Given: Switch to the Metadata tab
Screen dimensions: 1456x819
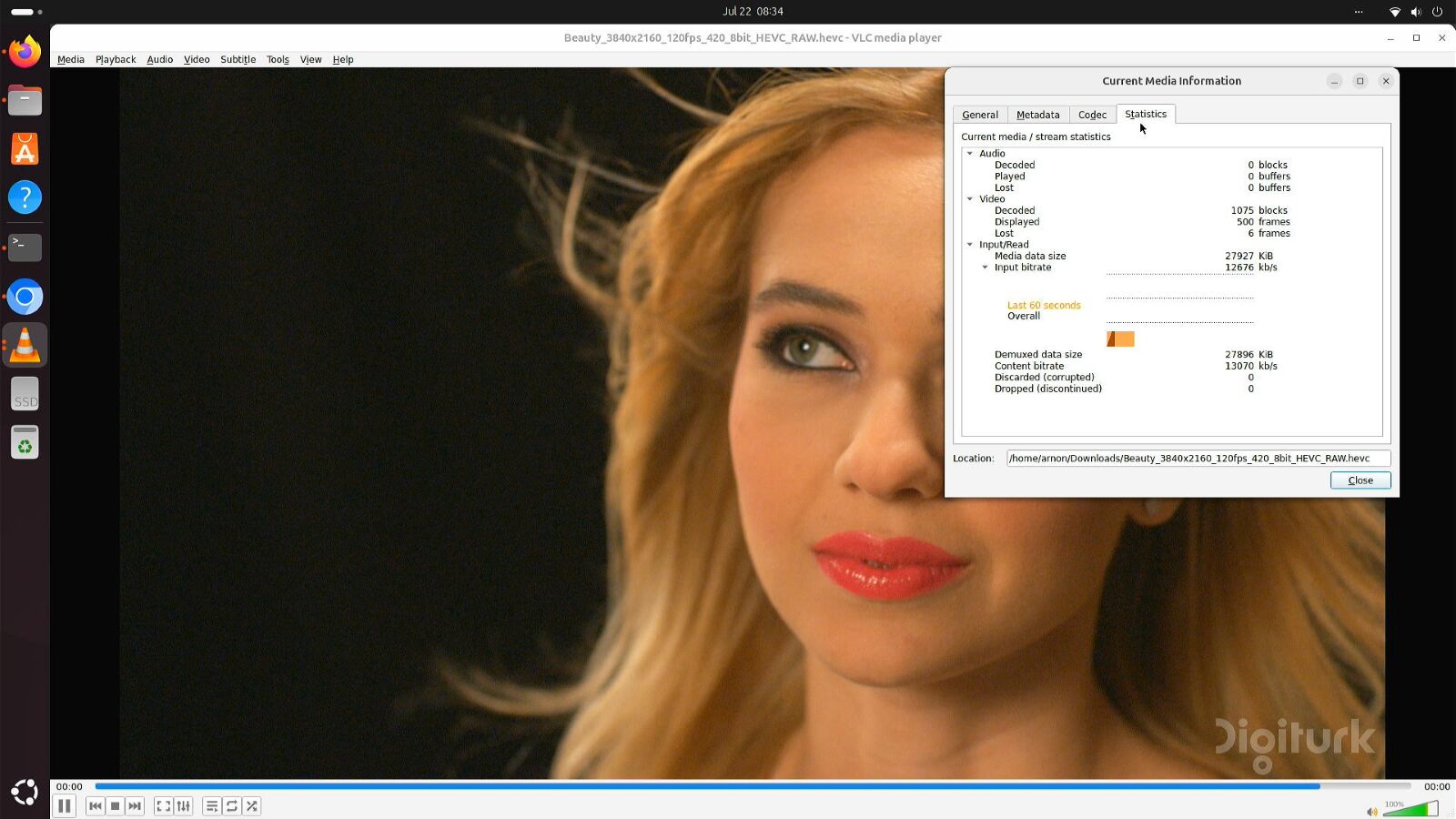Looking at the screenshot, I should 1038,115.
